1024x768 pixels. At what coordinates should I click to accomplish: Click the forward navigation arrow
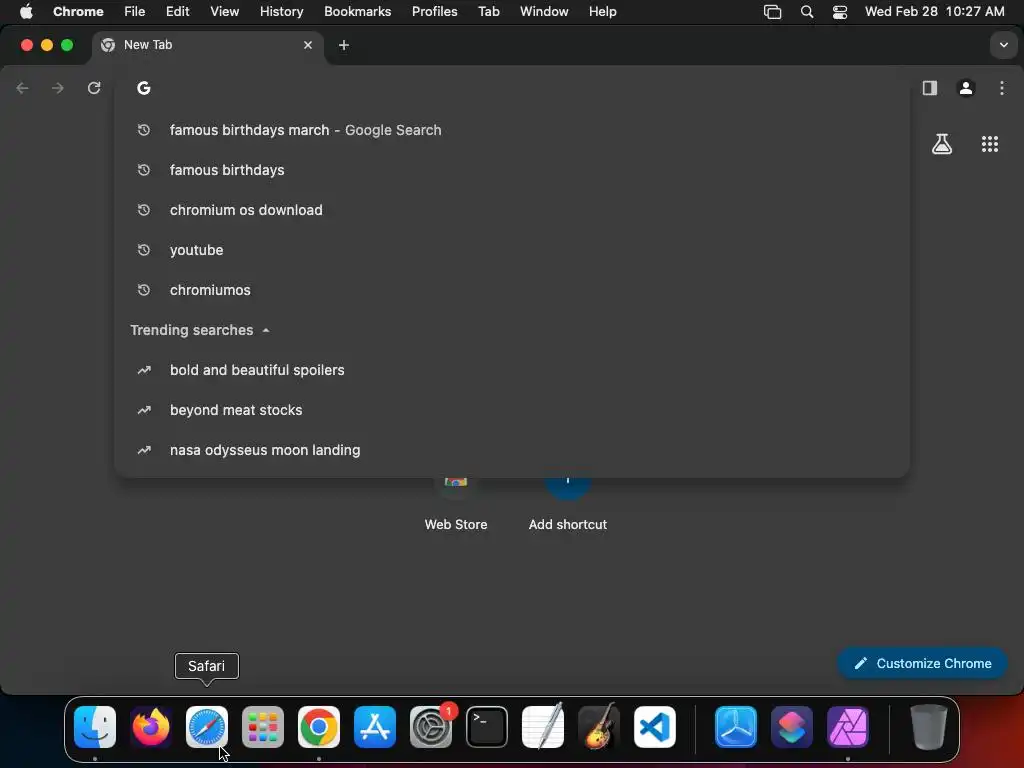click(58, 88)
